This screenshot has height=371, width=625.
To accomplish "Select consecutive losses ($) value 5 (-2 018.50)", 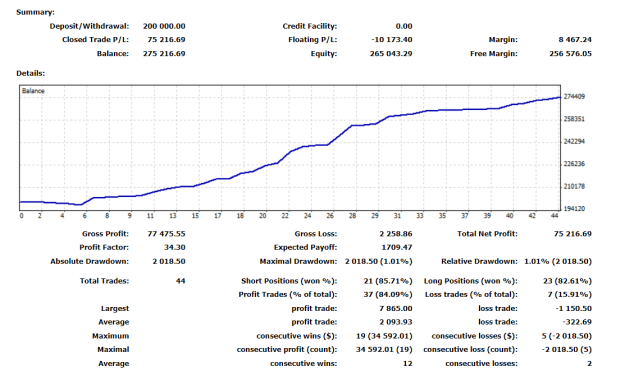I will tap(566, 336).
